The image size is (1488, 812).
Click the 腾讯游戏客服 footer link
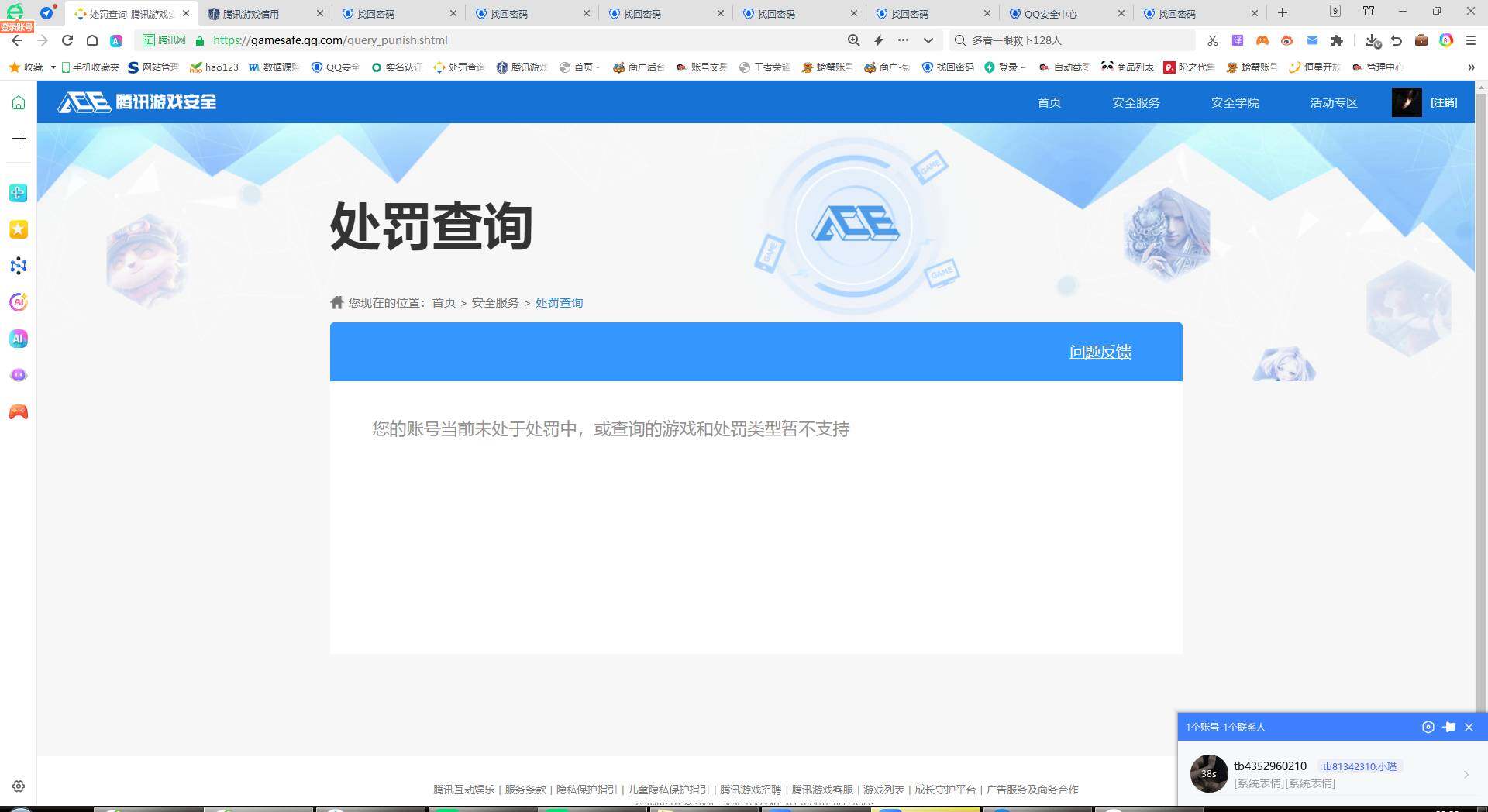pyautogui.click(x=822, y=789)
